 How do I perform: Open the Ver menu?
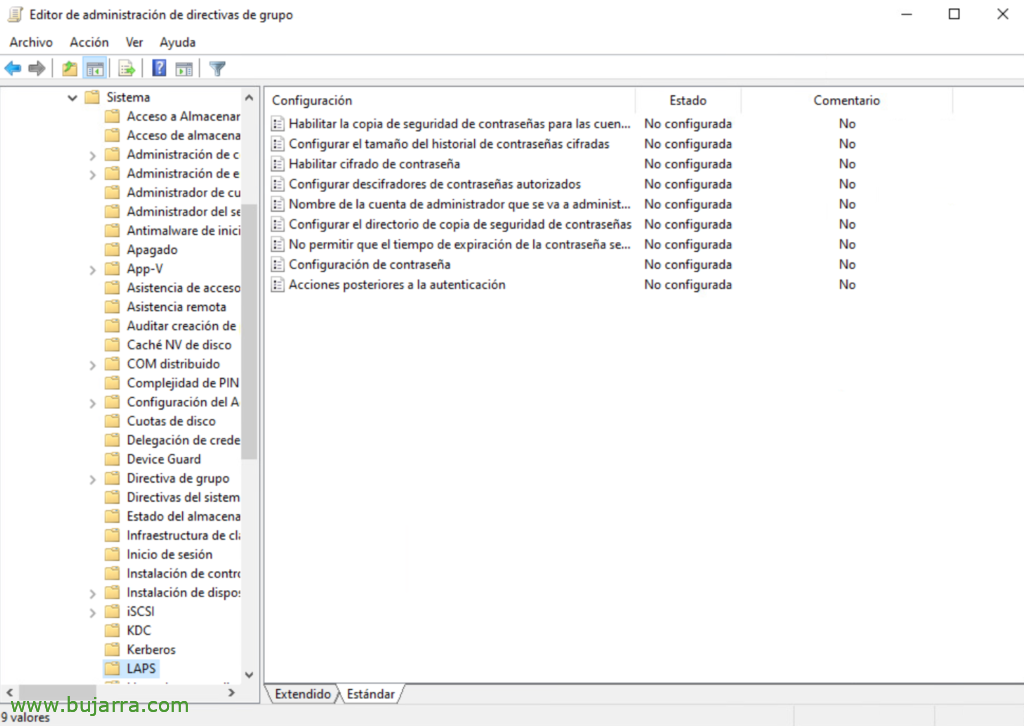[x=134, y=42]
